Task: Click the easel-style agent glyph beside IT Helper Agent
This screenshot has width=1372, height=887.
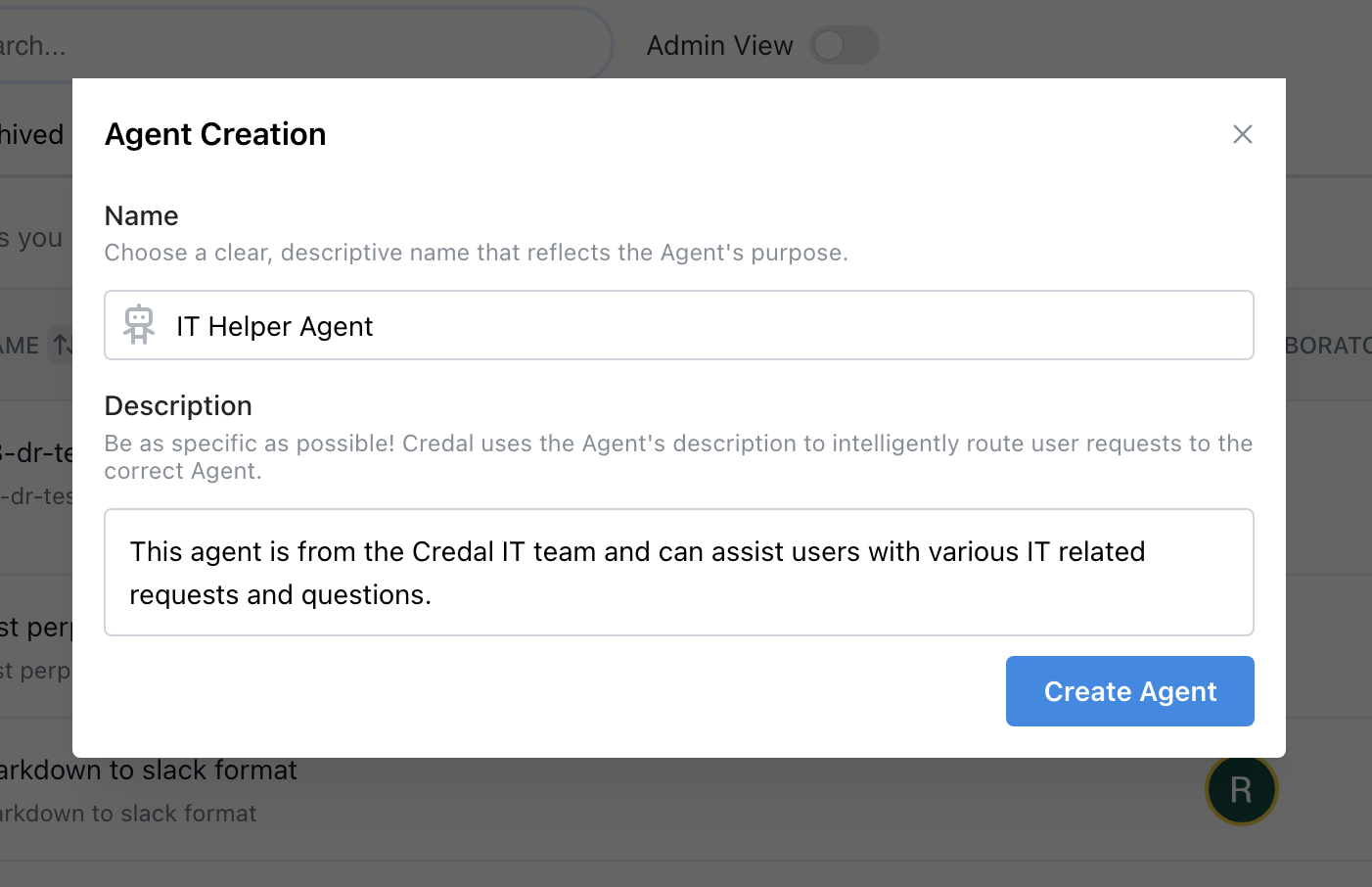Action: [139, 324]
